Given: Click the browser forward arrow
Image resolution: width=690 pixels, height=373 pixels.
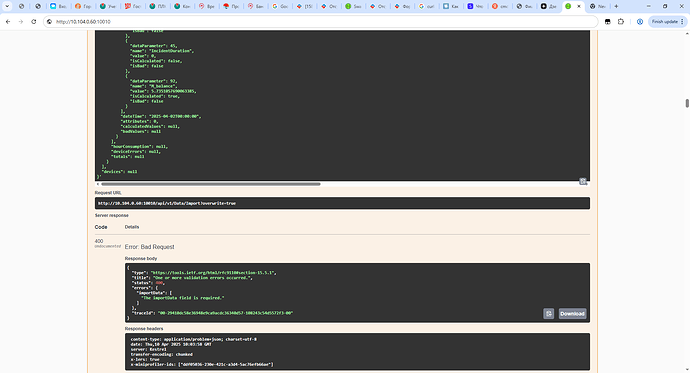Looking at the screenshot, I should [21, 22].
